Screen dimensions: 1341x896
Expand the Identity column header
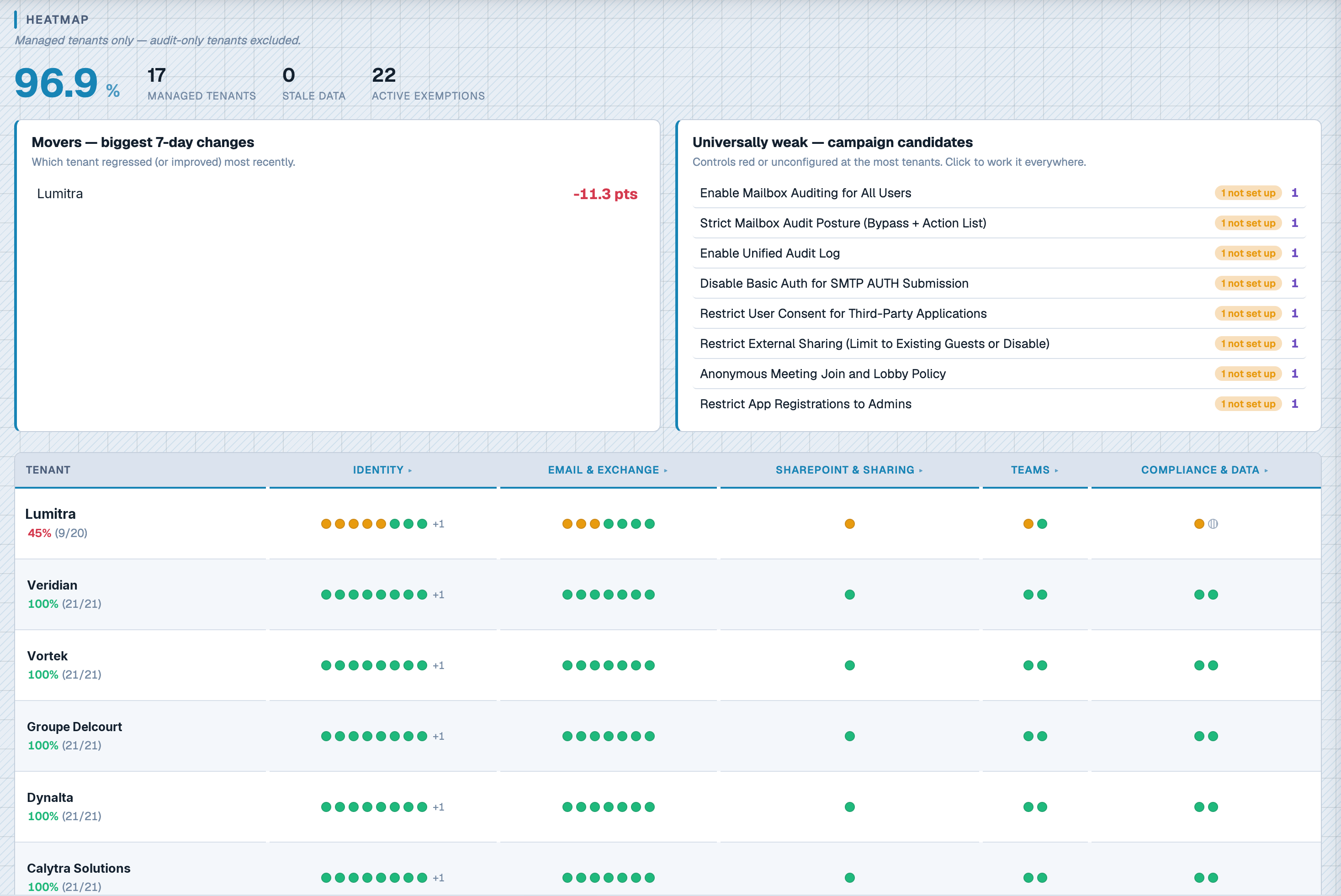[382, 470]
